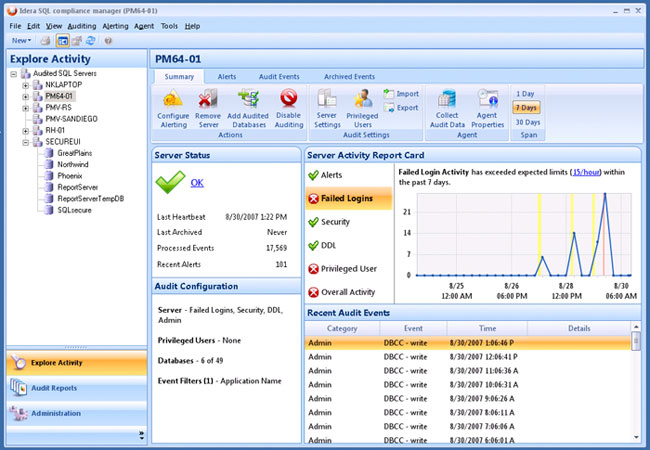Click the print toolbar icon
This screenshot has height=450, width=650.
pyautogui.click(x=45, y=41)
